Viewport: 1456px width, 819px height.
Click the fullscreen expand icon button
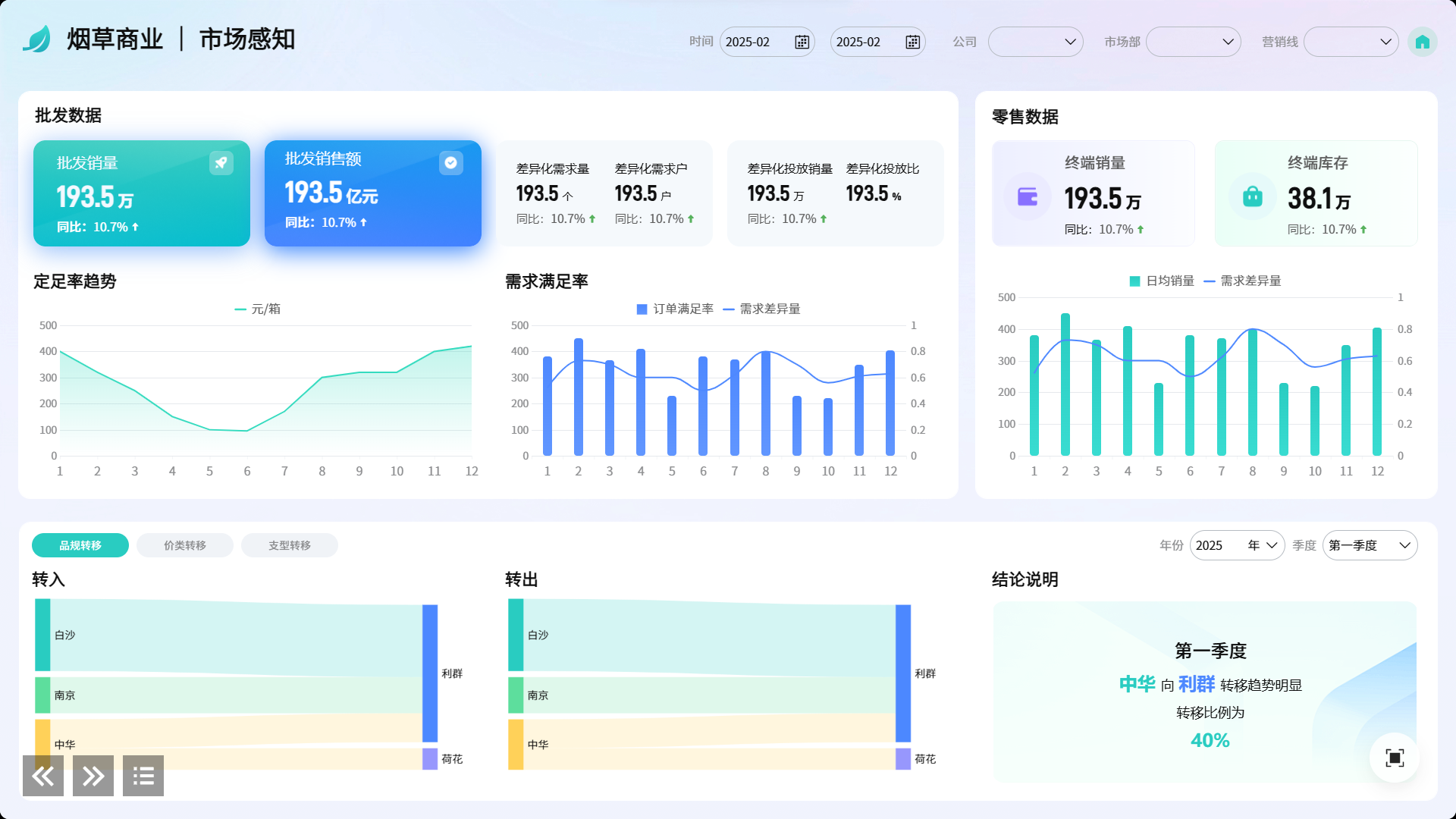click(1394, 757)
